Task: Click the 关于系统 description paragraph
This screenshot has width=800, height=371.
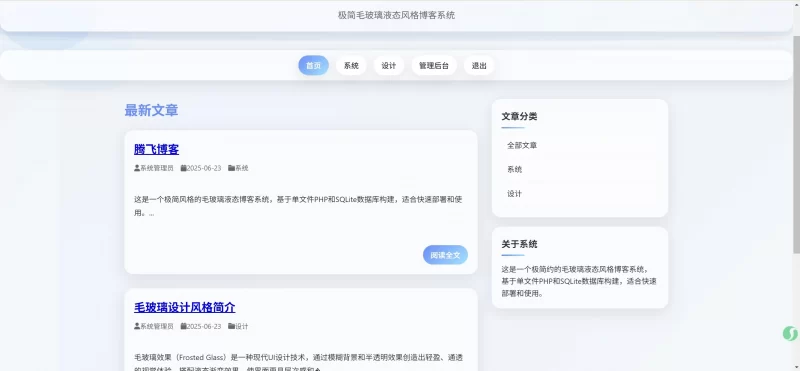Action: 579,281
